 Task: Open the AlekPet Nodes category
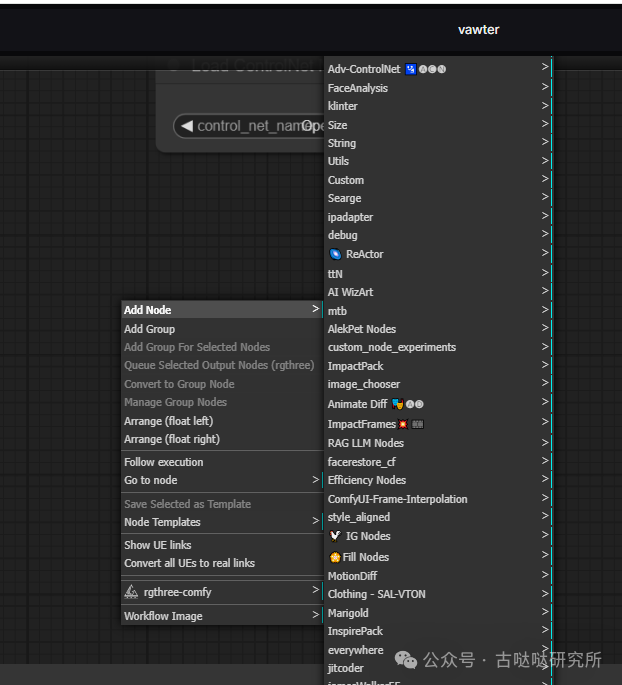[x=438, y=329]
